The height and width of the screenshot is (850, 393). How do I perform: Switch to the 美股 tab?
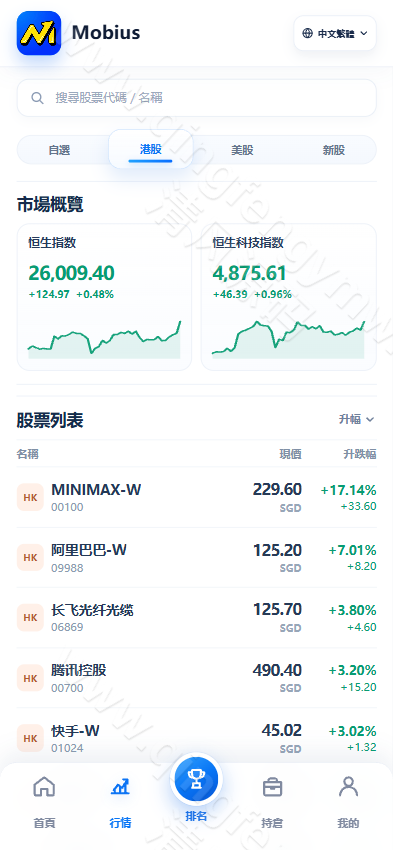pyautogui.click(x=242, y=150)
